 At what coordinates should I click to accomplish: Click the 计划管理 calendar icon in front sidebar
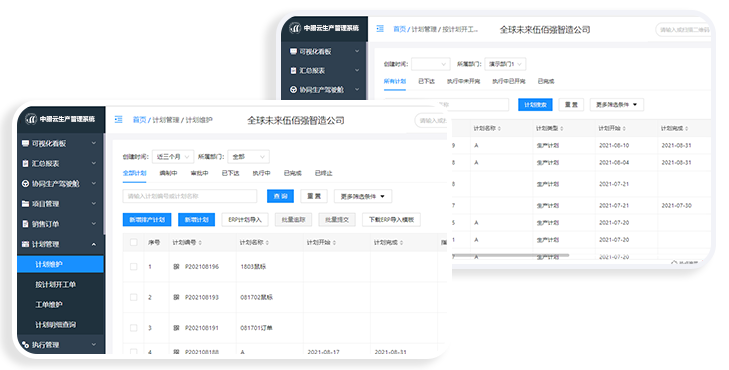26,244
